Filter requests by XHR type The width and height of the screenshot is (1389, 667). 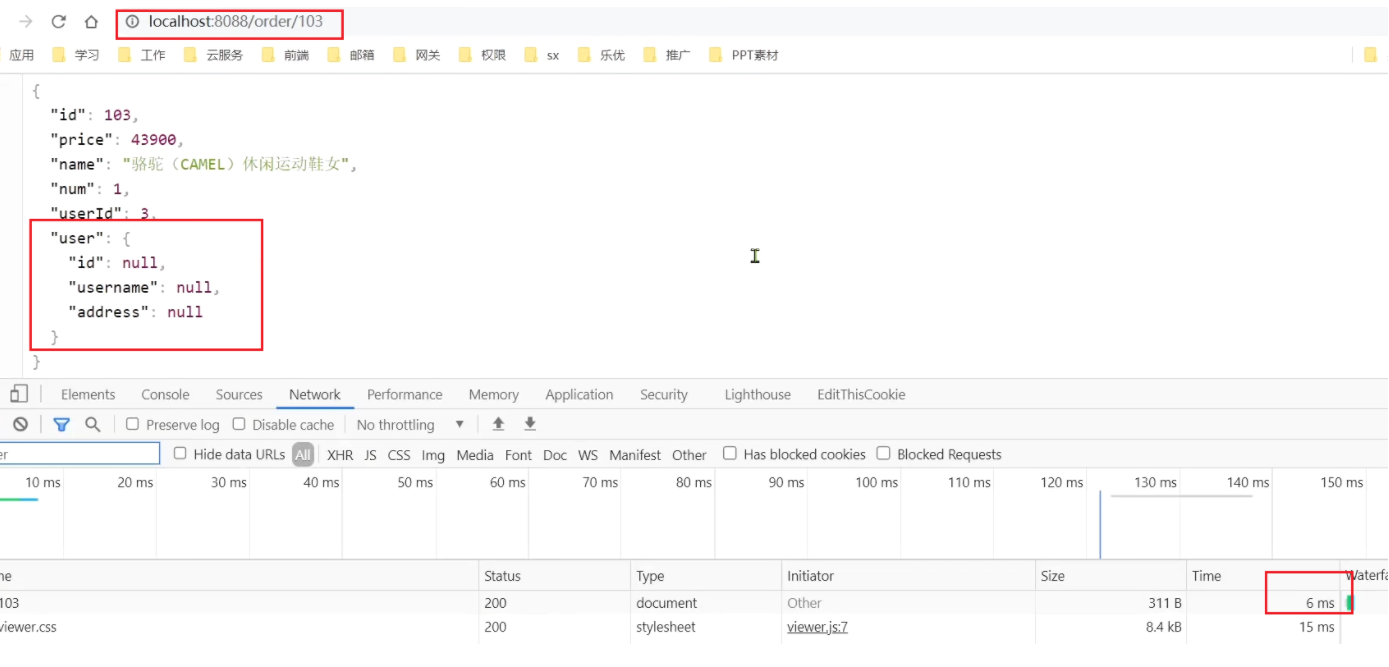(x=340, y=455)
